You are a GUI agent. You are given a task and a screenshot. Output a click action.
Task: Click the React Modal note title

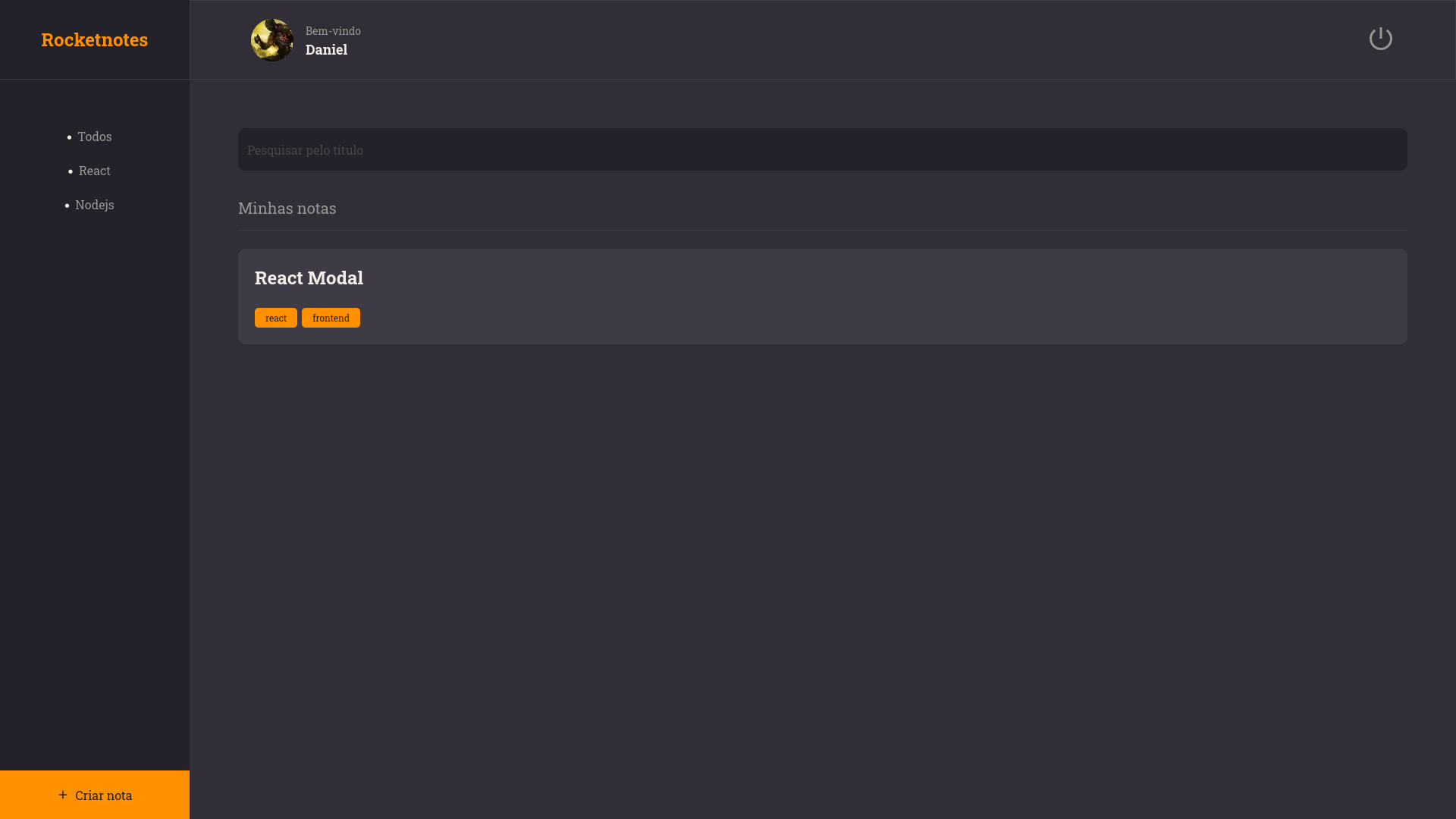[x=308, y=278]
